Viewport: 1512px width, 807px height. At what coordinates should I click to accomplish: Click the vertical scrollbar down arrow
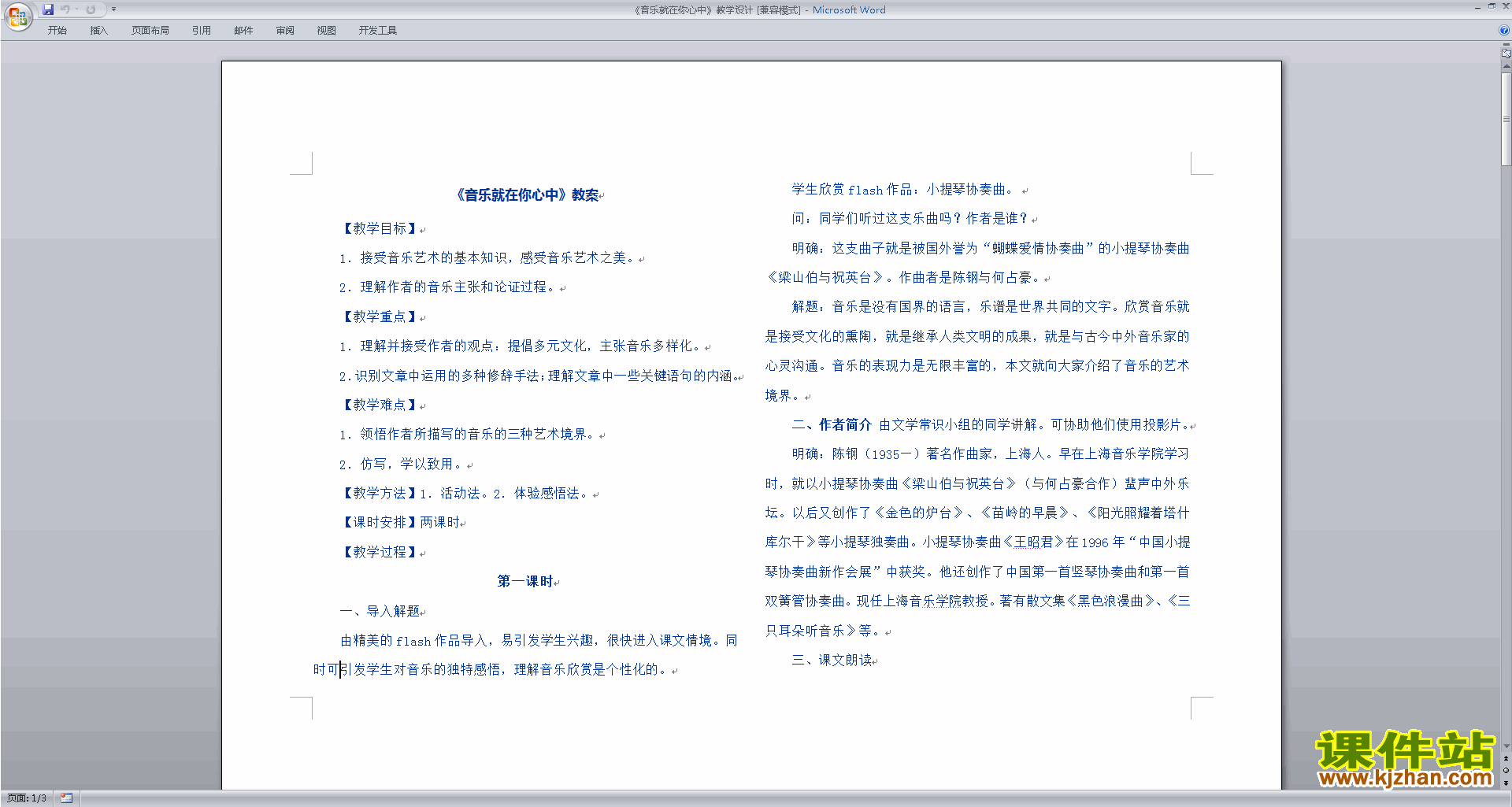(x=1506, y=746)
